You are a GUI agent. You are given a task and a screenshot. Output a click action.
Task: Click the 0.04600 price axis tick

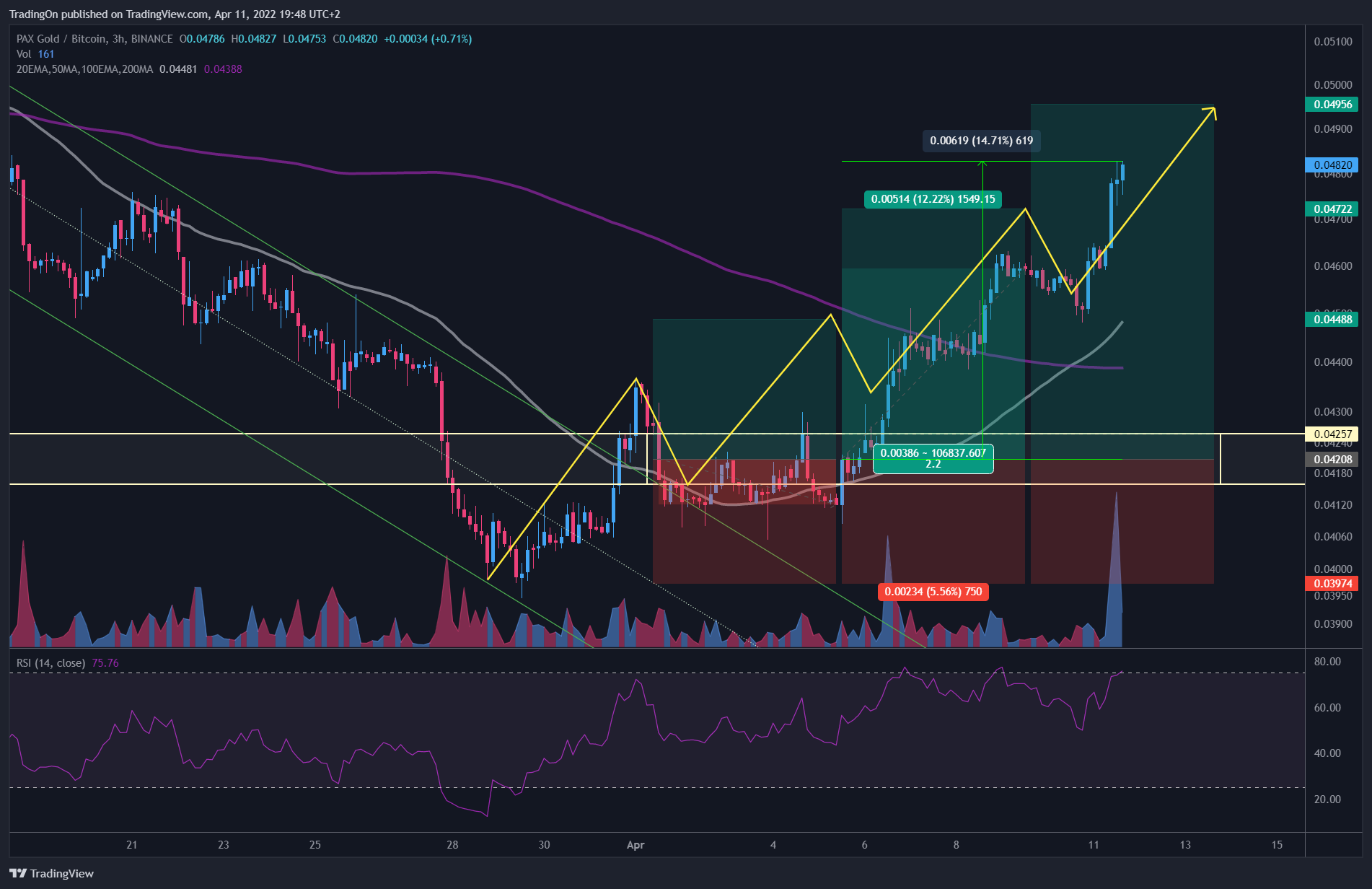1332,266
